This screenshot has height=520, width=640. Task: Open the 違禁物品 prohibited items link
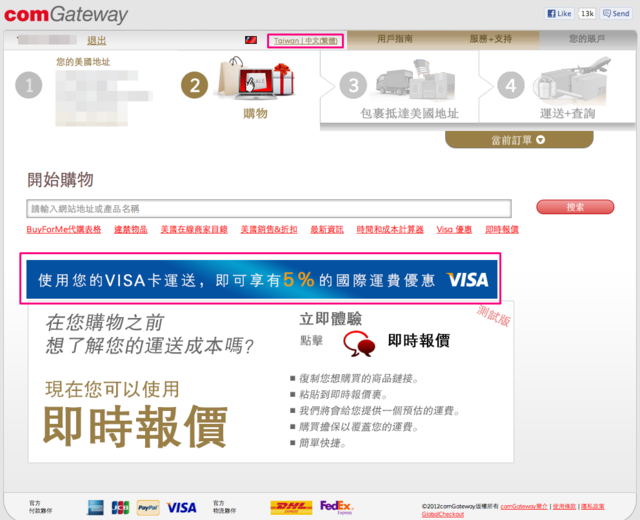click(x=131, y=229)
